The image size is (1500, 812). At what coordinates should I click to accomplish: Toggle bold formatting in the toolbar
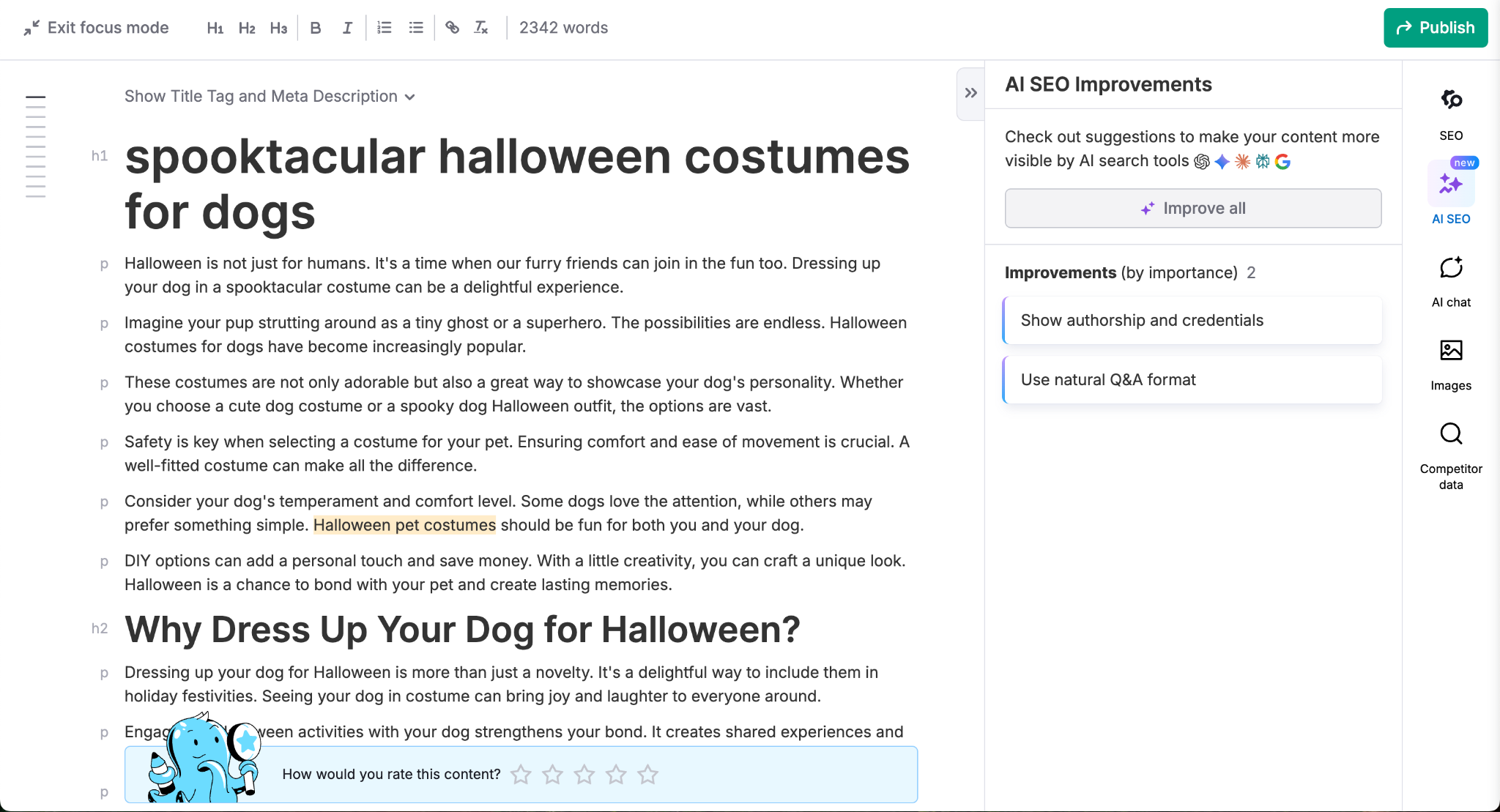coord(316,27)
